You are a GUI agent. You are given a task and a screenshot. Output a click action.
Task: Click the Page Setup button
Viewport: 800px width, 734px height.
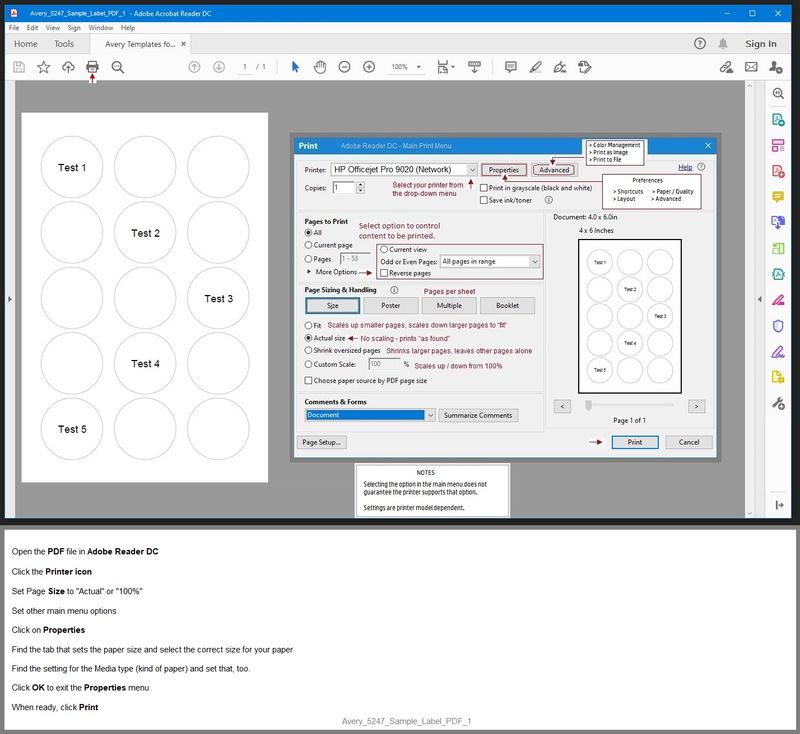(321, 442)
